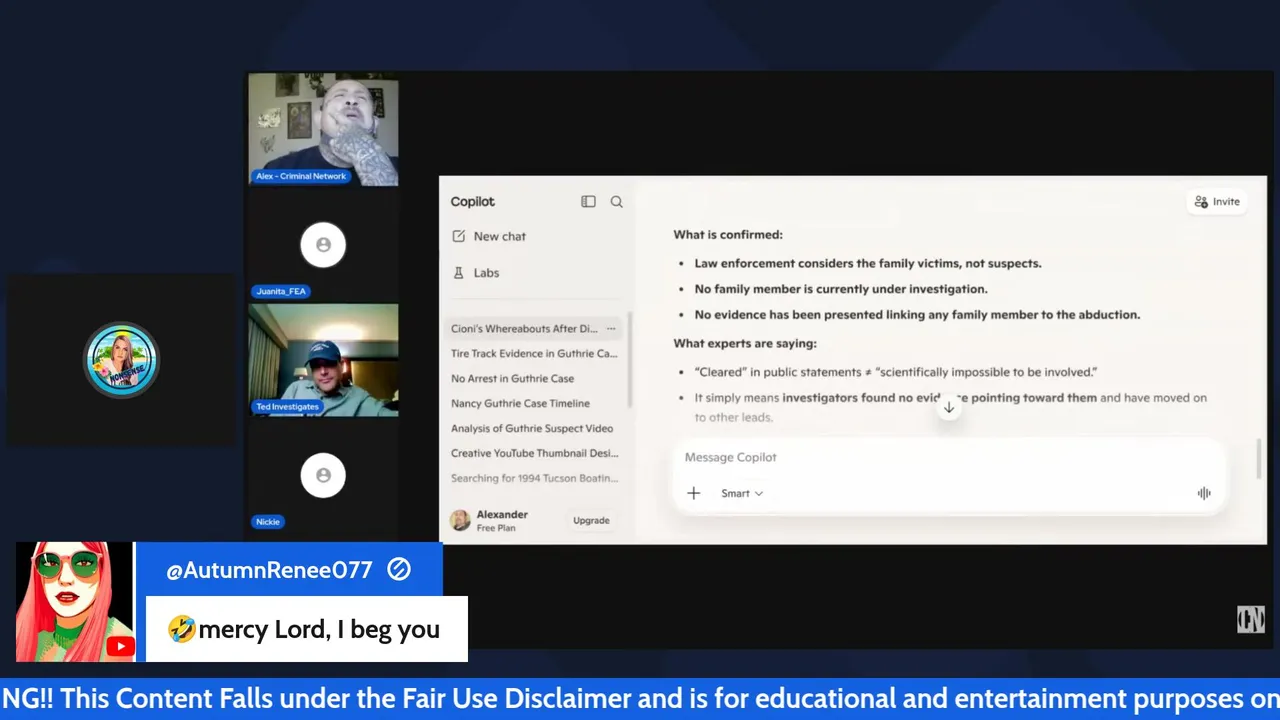Click Alexander's profile avatar

[460, 520]
